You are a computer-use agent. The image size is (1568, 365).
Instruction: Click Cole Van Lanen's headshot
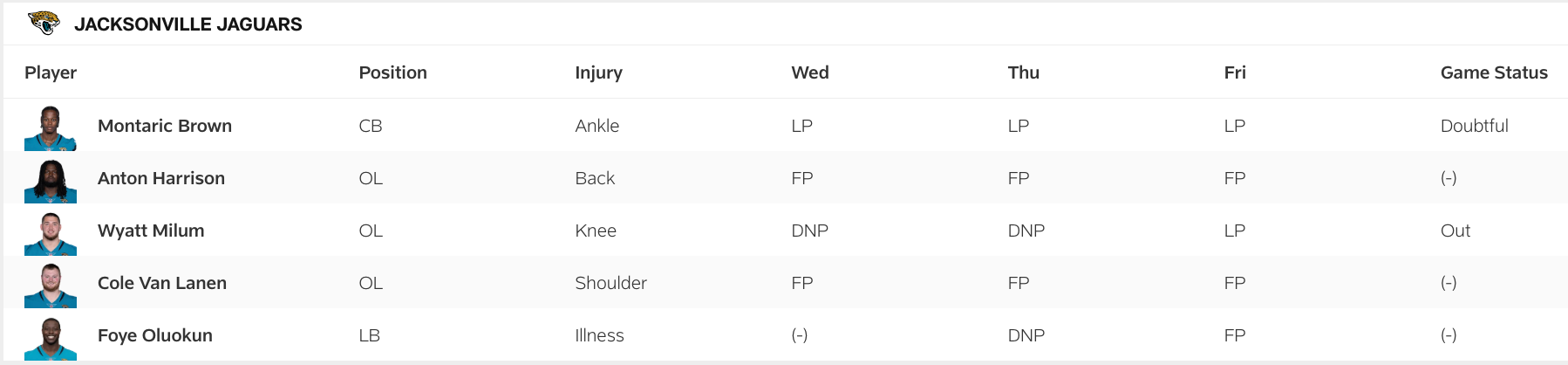click(51, 285)
